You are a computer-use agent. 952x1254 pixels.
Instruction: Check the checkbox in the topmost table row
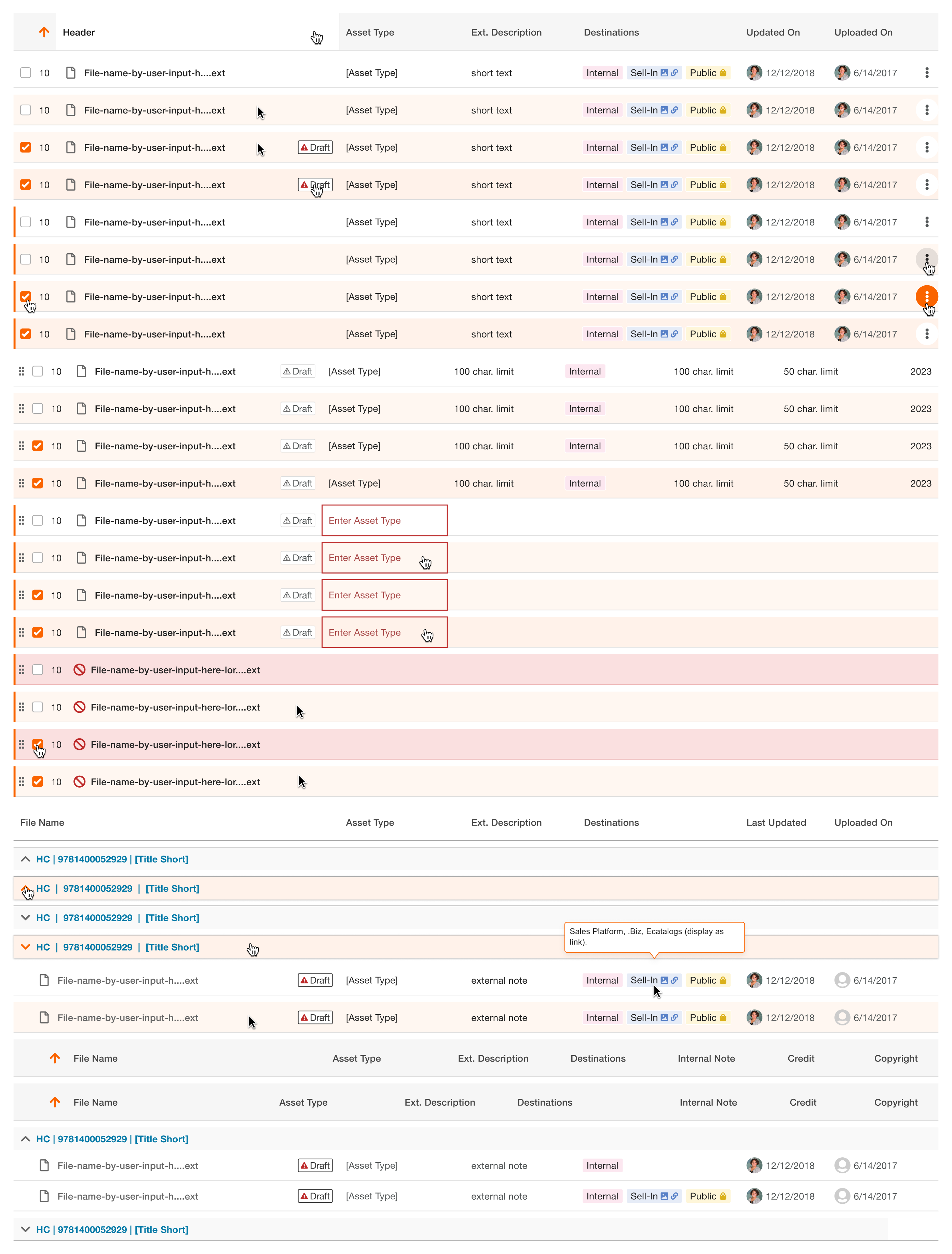click(26, 72)
